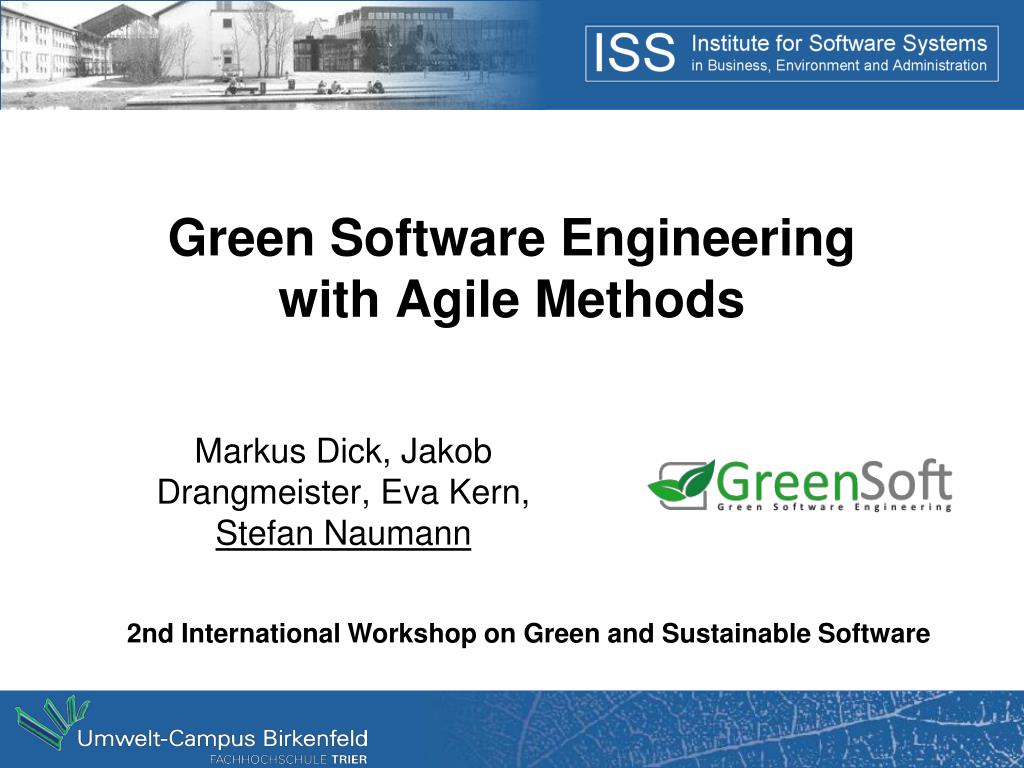Click the 'FACHHOCHSCHULE TRIER' footer text
Viewport: 1024px width, 768px height.
(288, 760)
